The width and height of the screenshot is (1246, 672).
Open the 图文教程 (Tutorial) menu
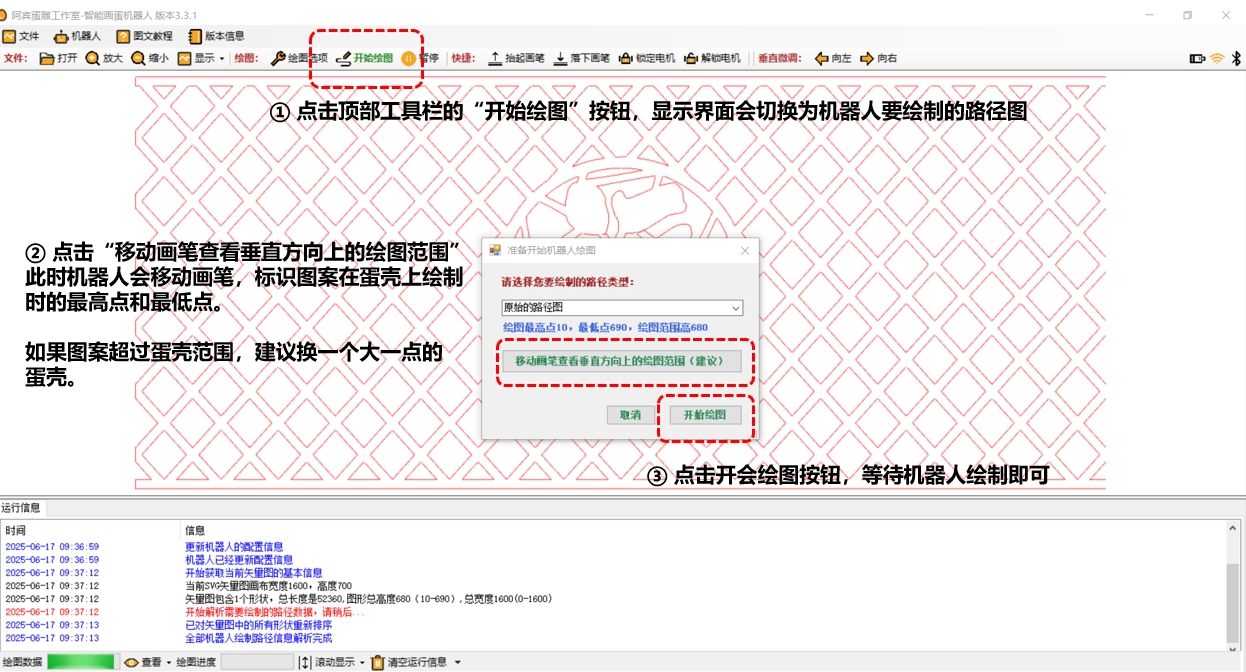click(144, 36)
